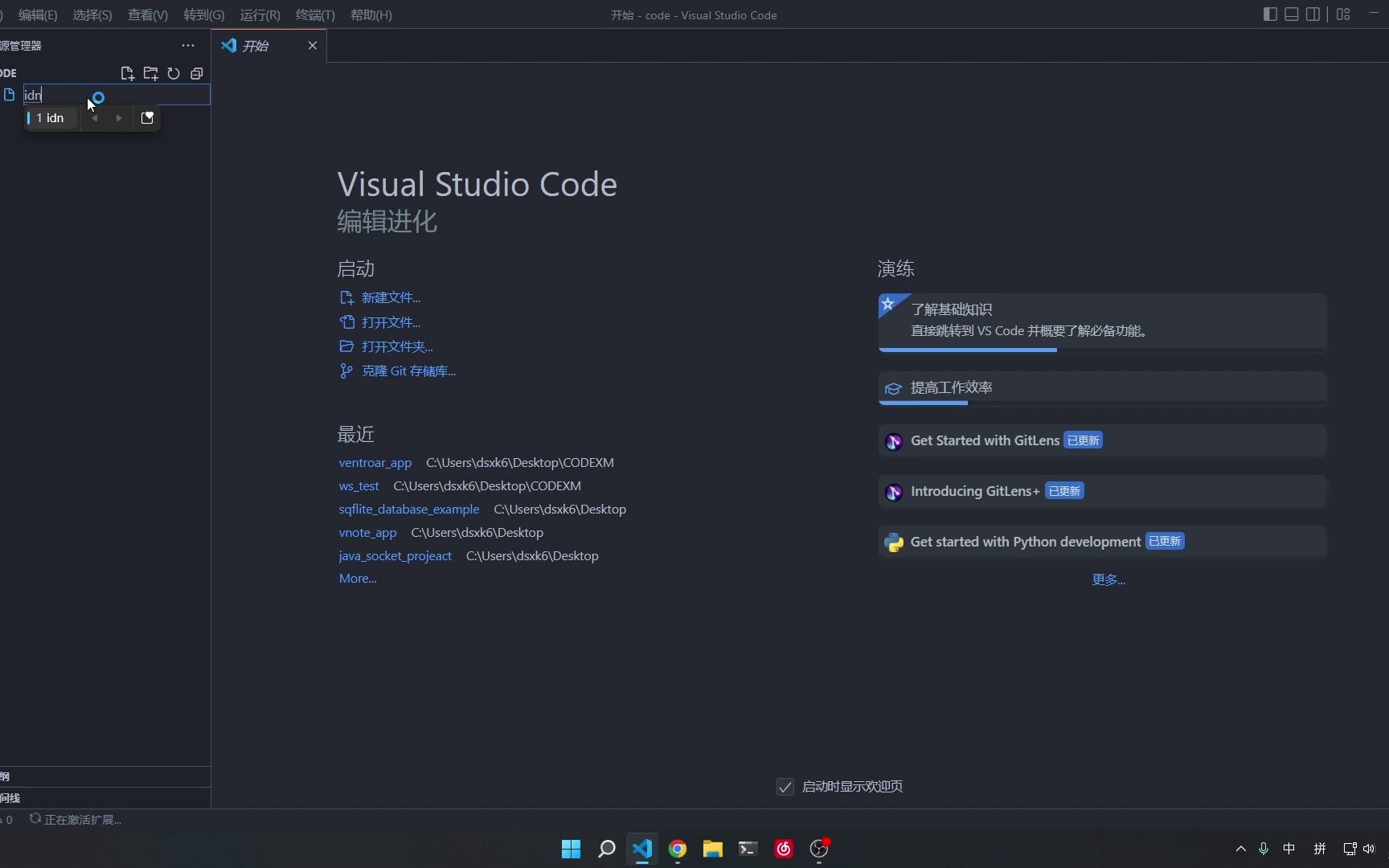Open recent project ventroar_app
Viewport: 1389px width, 868px height.
[375, 463]
